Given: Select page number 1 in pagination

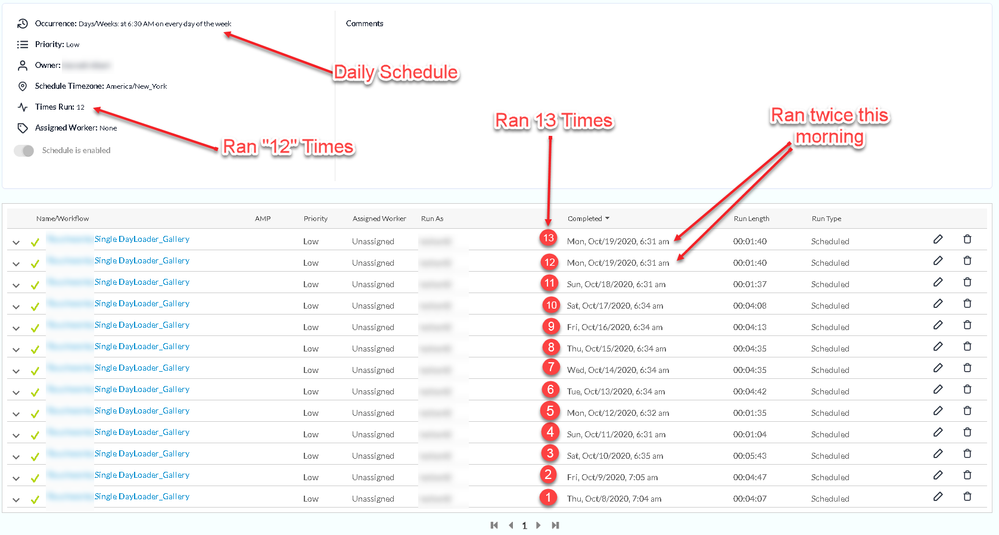Looking at the screenshot, I should click(x=524, y=526).
